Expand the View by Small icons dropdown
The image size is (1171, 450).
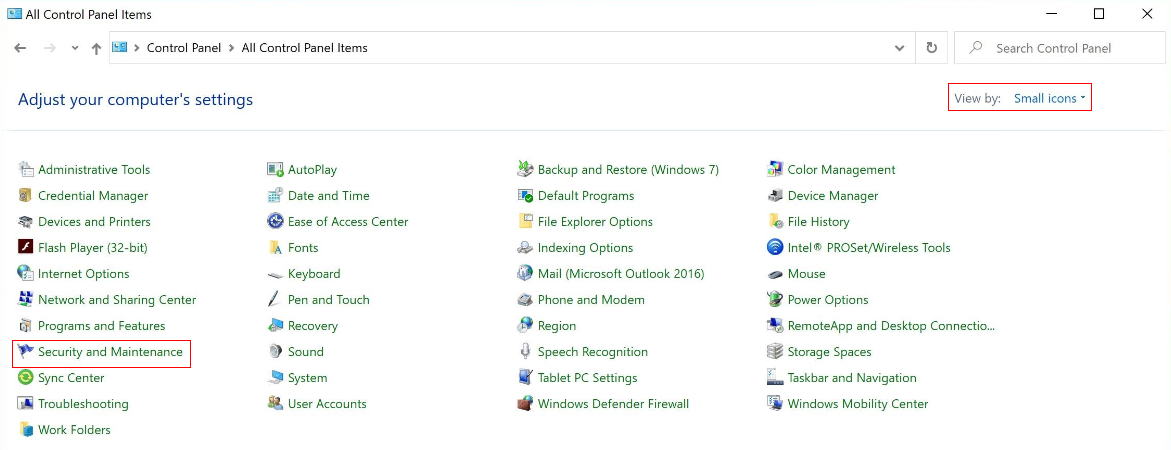click(x=1049, y=99)
